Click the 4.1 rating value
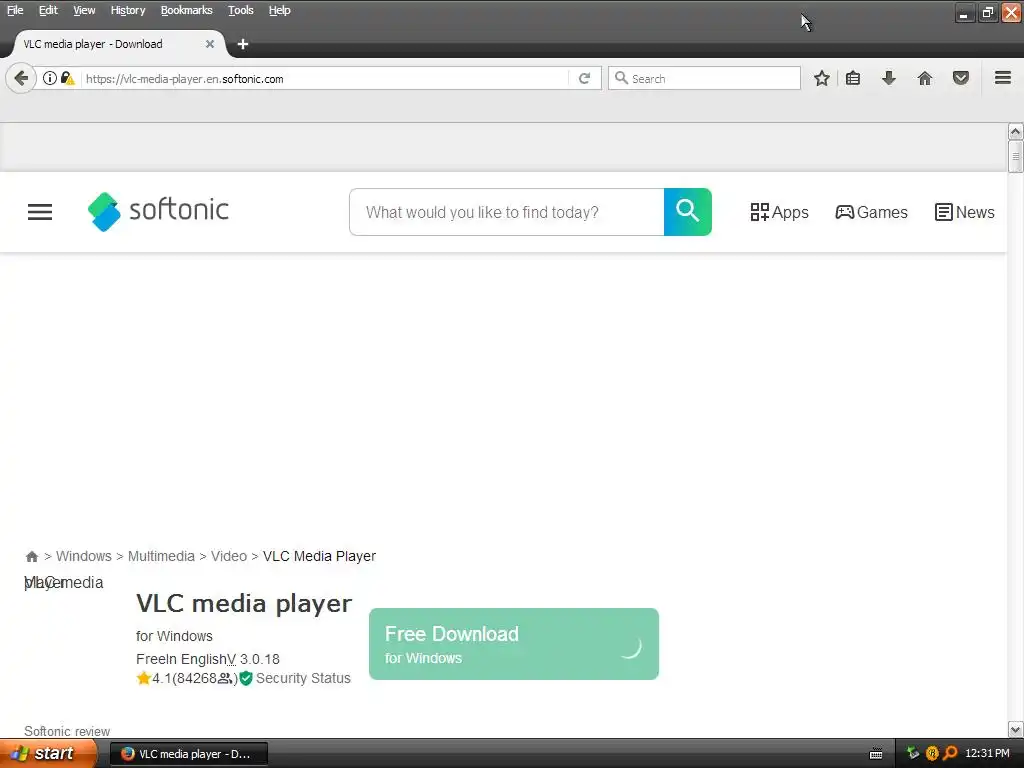This screenshot has width=1024, height=768. (x=161, y=679)
